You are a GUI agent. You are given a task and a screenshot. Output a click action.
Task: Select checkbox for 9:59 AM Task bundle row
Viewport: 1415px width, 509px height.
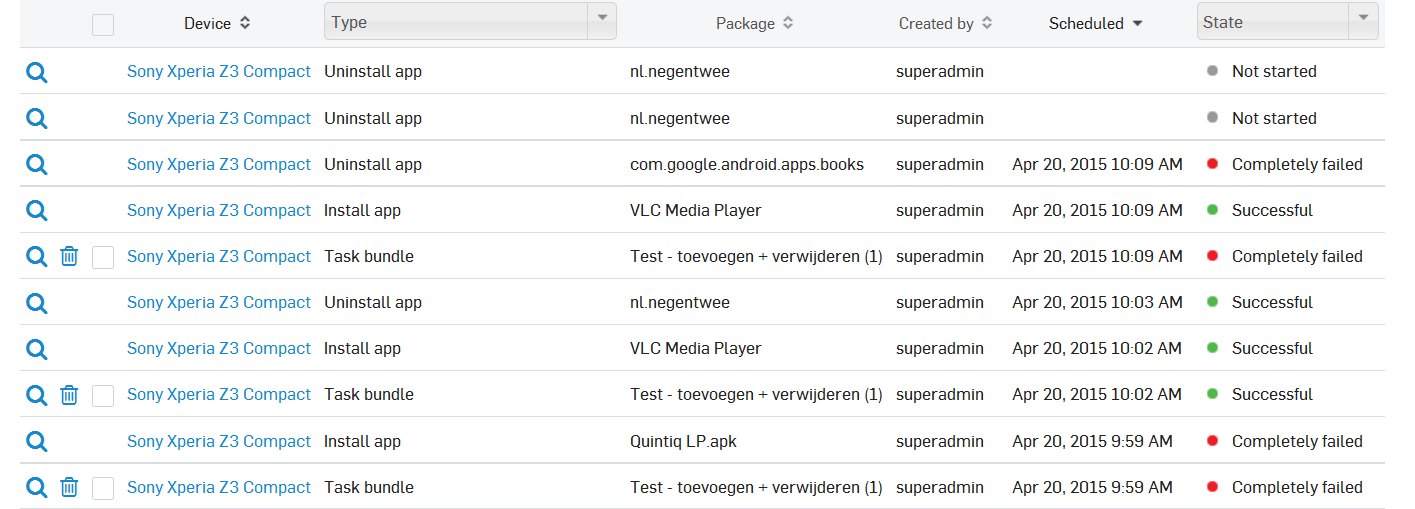pos(103,488)
